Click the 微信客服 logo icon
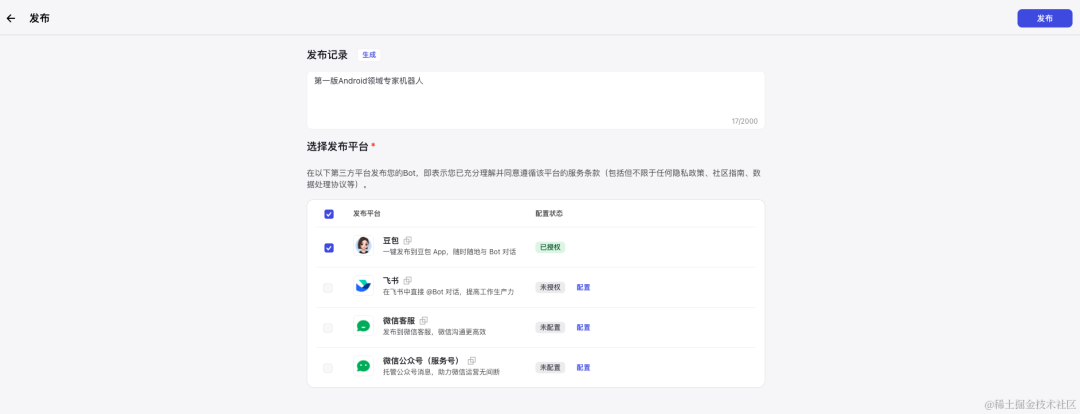Viewport: 1080px width, 414px height. pyautogui.click(x=364, y=326)
